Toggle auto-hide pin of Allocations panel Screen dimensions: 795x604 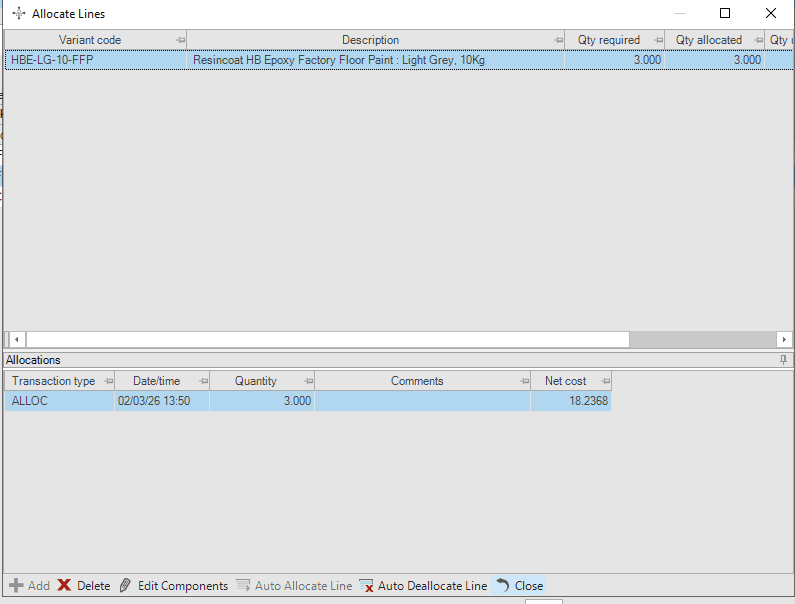[x=783, y=360]
